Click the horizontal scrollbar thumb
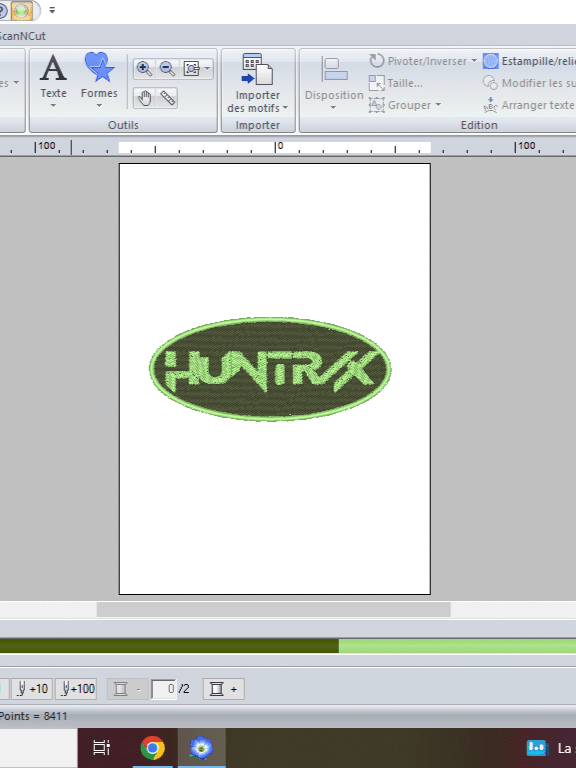576x768 pixels. pyautogui.click(x=274, y=609)
